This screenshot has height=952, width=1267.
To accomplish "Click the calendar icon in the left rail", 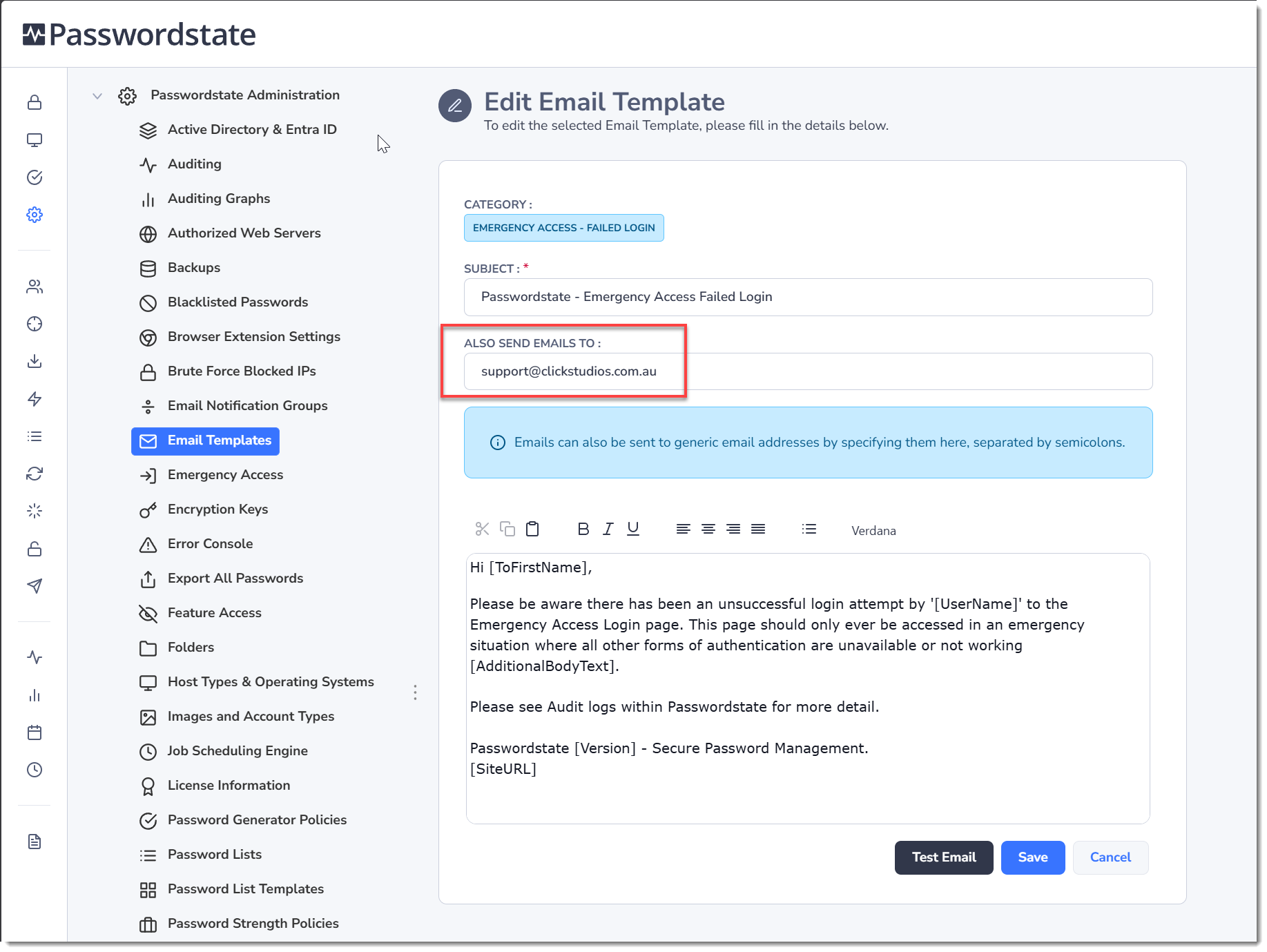I will [35, 732].
